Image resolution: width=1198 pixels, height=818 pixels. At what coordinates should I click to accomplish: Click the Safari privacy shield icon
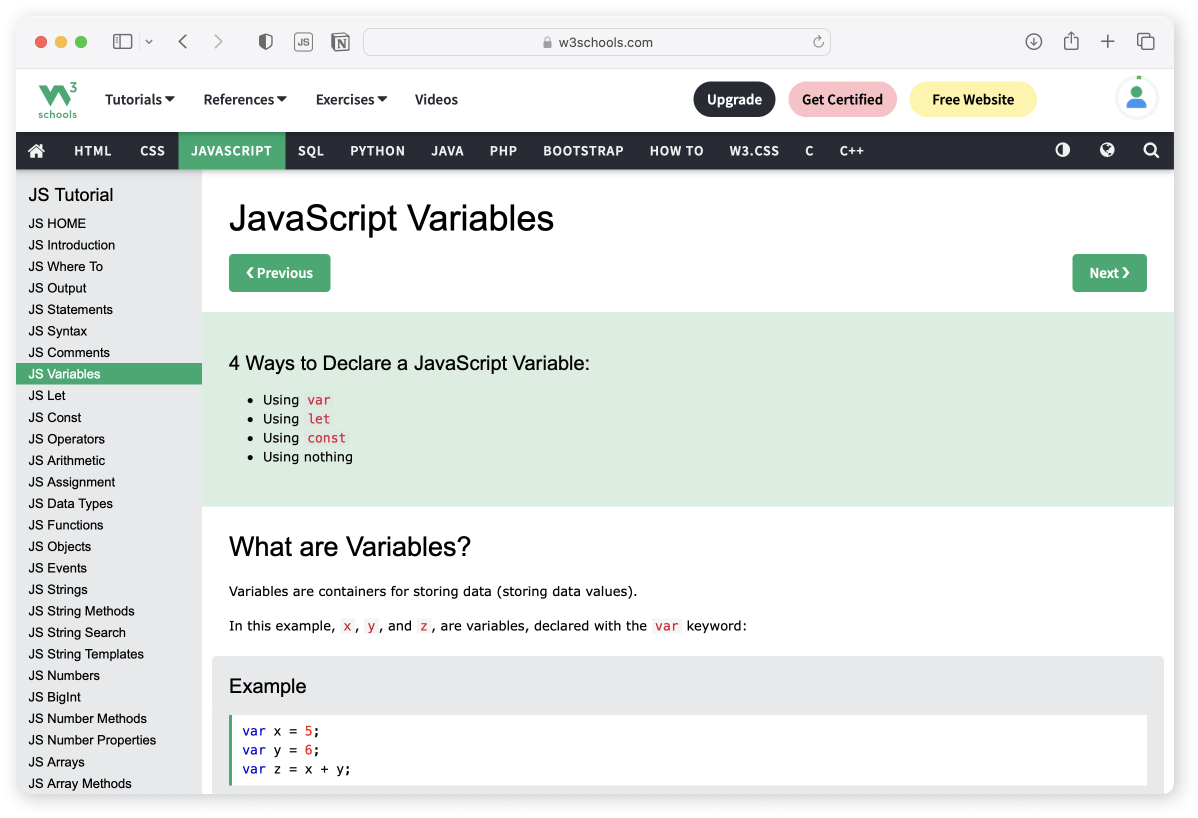pyautogui.click(x=265, y=42)
